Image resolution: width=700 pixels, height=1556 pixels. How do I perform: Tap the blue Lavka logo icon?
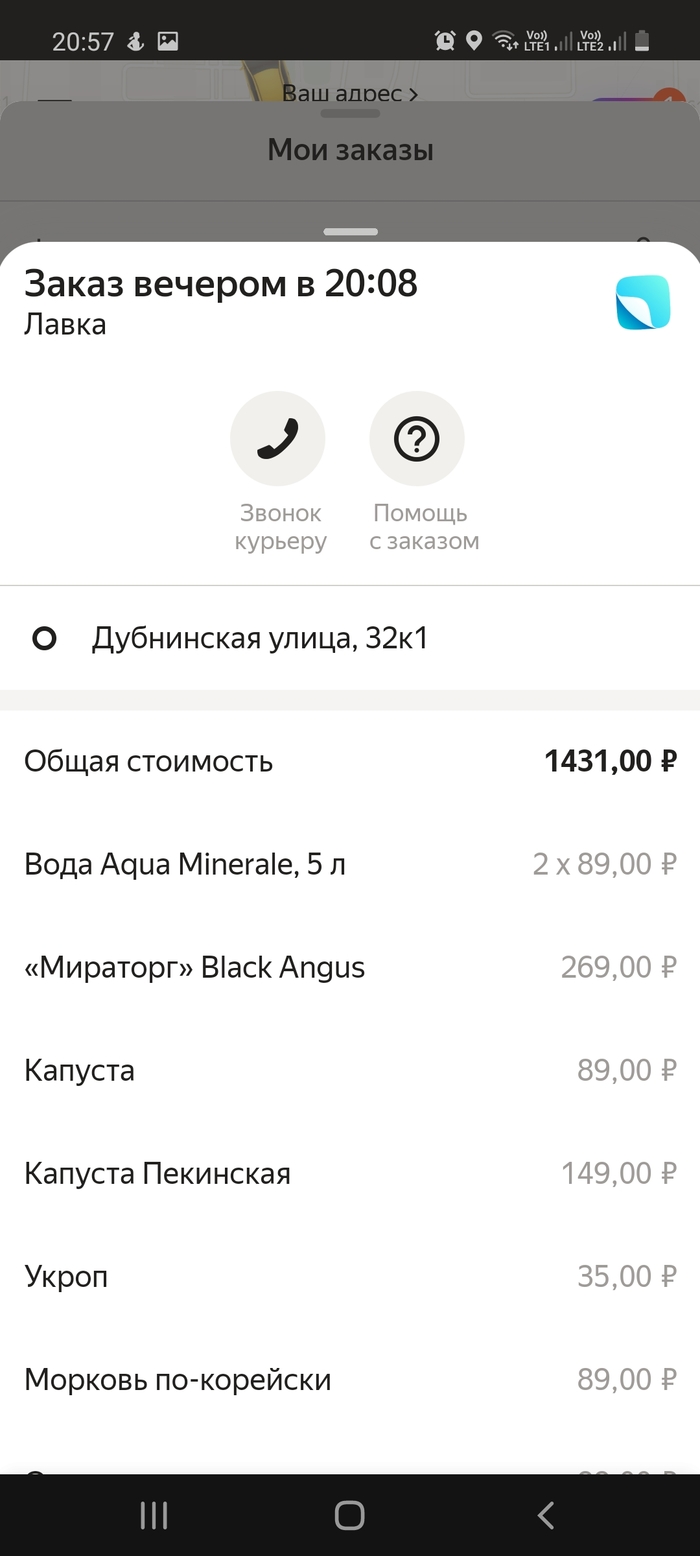(x=643, y=302)
